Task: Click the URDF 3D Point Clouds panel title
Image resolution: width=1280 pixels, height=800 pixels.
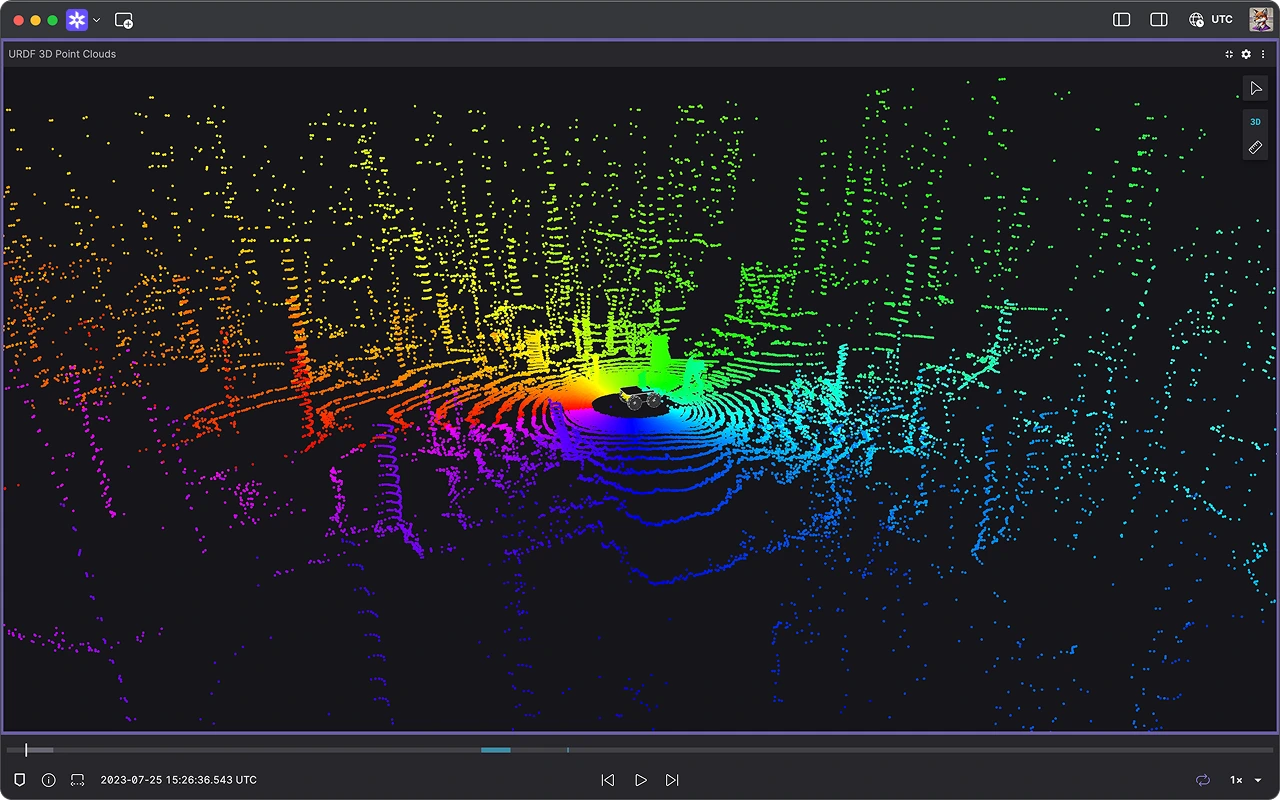Action: tap(62, 54)
